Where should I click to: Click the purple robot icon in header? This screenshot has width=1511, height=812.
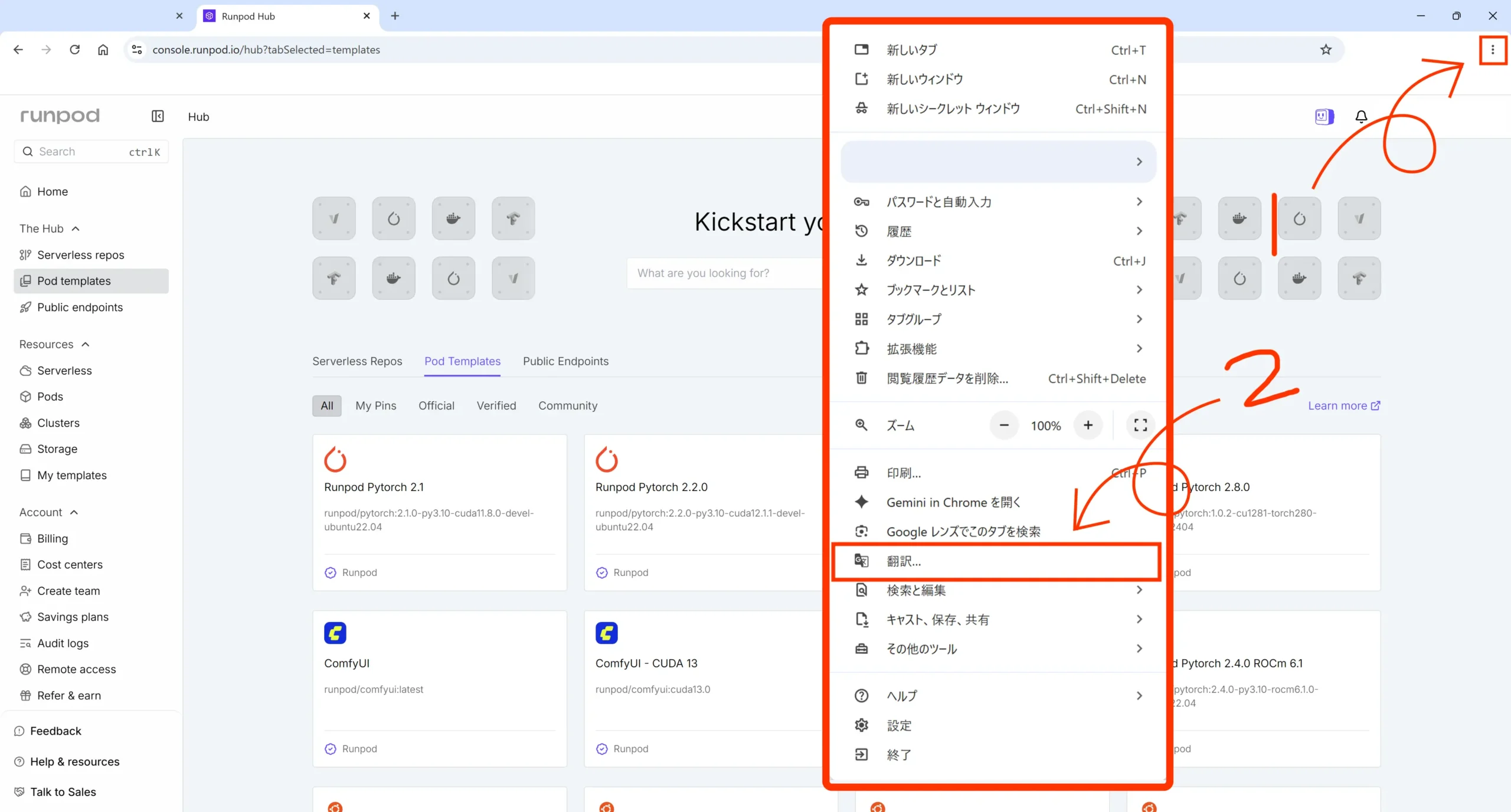1324,116
